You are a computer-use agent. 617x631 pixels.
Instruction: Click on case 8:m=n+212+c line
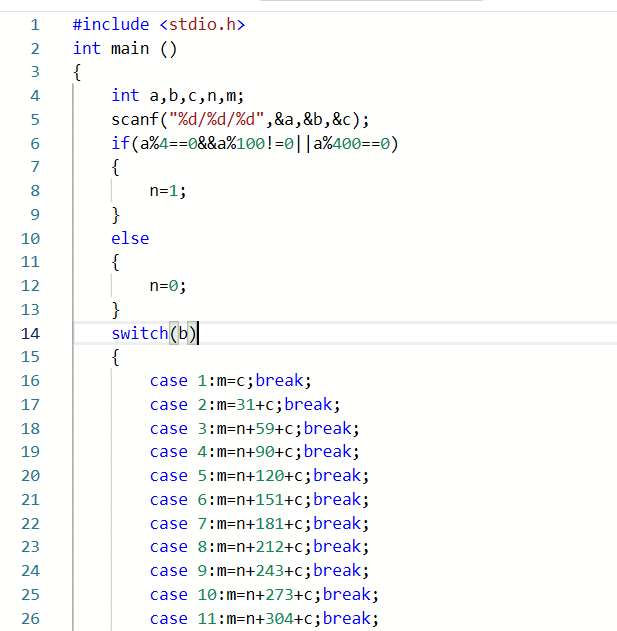pos(259,546)
